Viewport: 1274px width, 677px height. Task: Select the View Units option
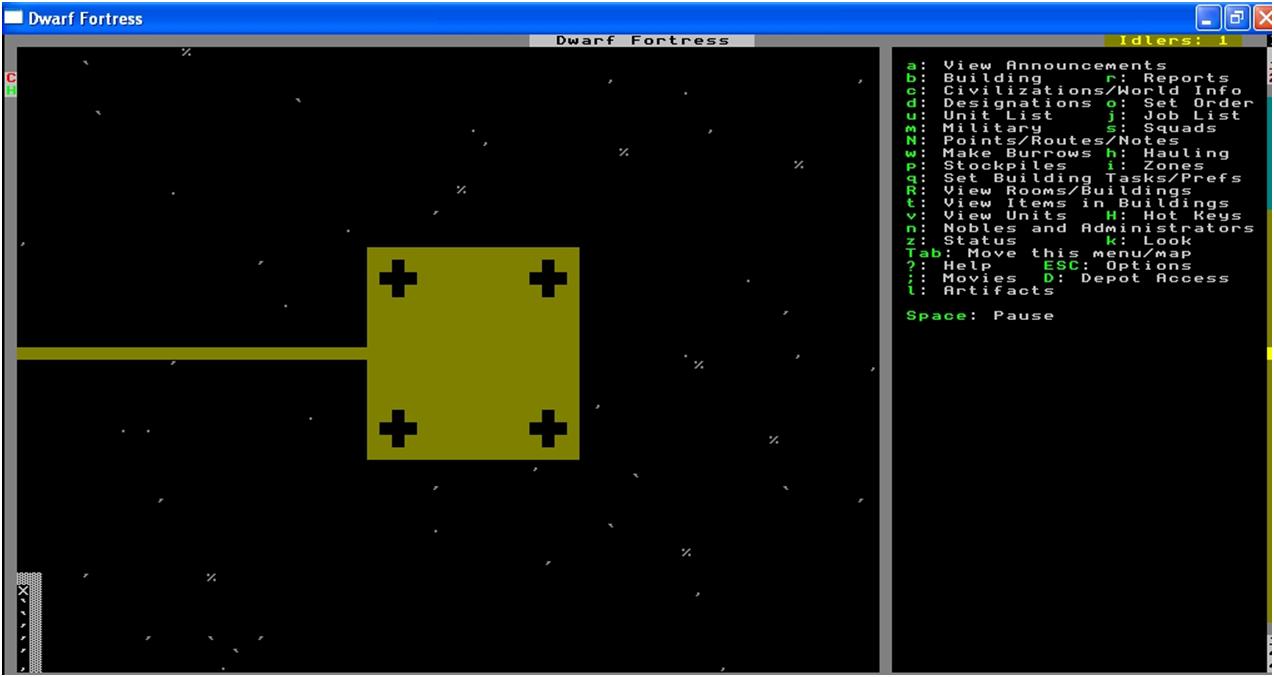(986, 216)
